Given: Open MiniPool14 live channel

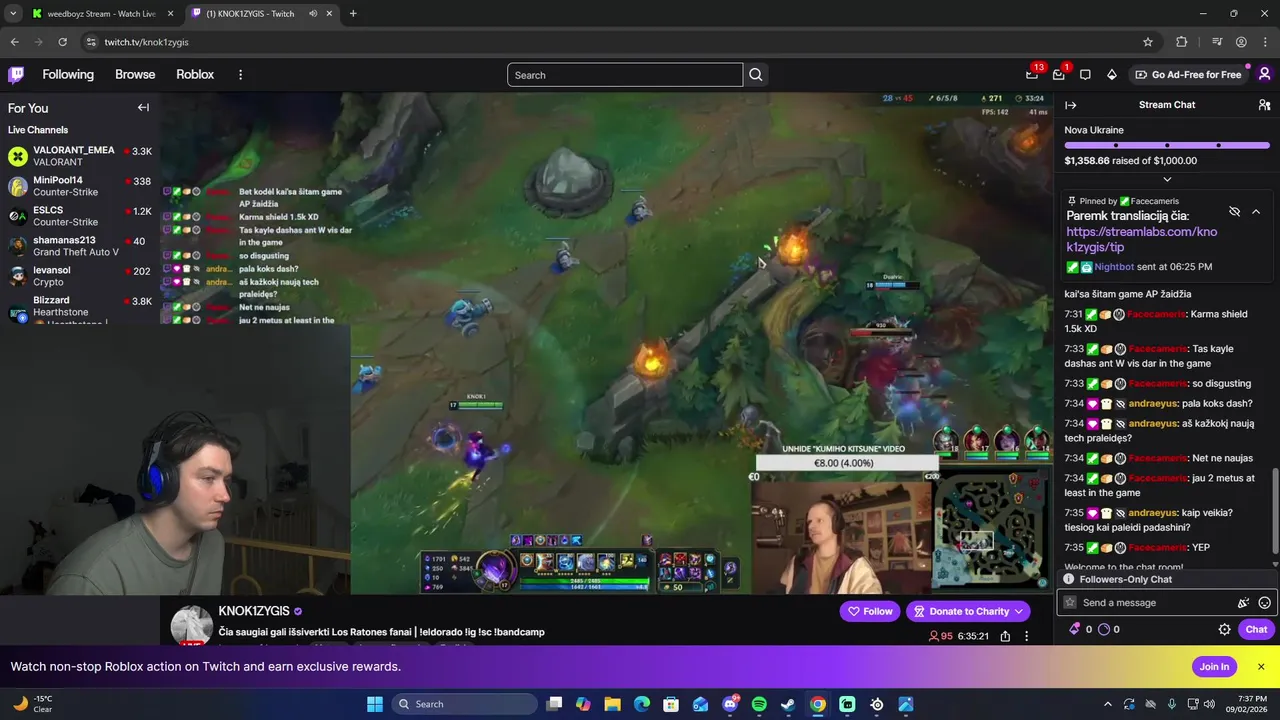Looking at the screenshot, I should tap(80, 186).
